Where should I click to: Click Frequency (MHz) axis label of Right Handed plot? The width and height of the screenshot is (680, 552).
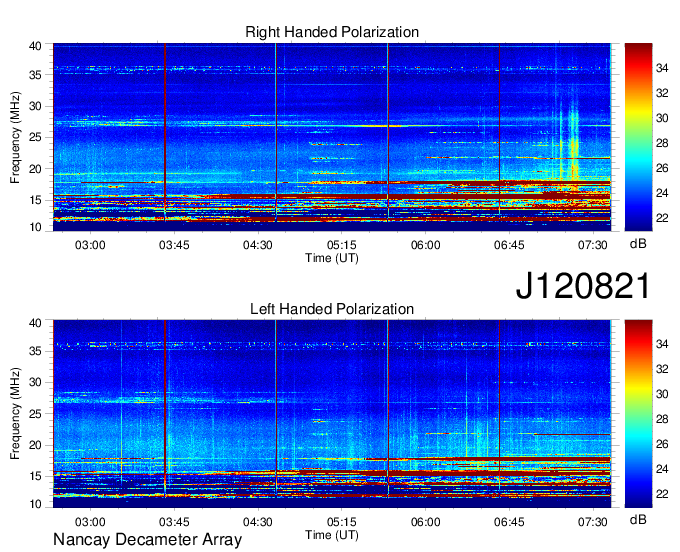point(15,137)
